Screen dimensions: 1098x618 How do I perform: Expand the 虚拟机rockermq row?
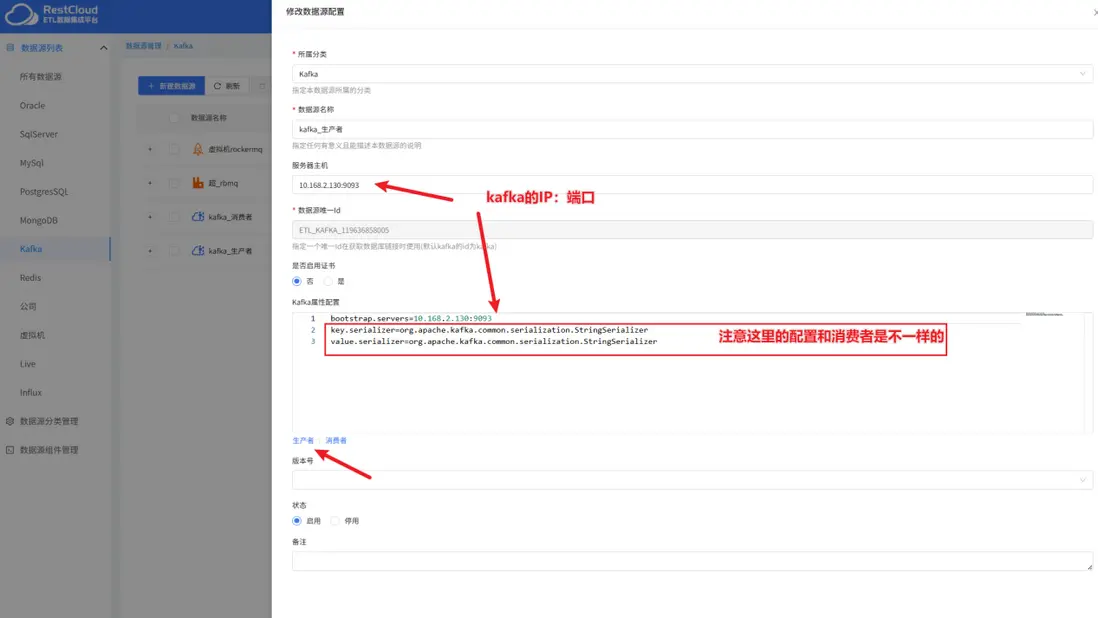(150, 149)
